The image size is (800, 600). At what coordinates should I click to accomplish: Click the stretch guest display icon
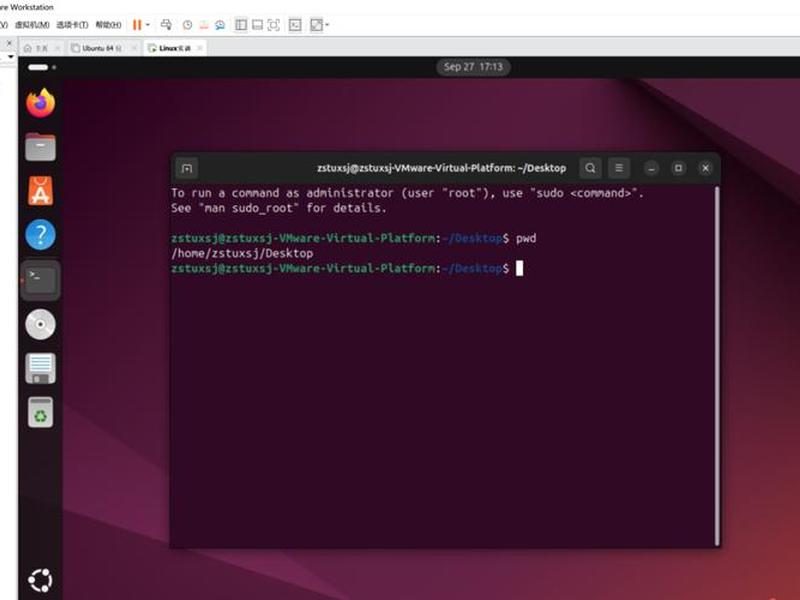[316, 24]
